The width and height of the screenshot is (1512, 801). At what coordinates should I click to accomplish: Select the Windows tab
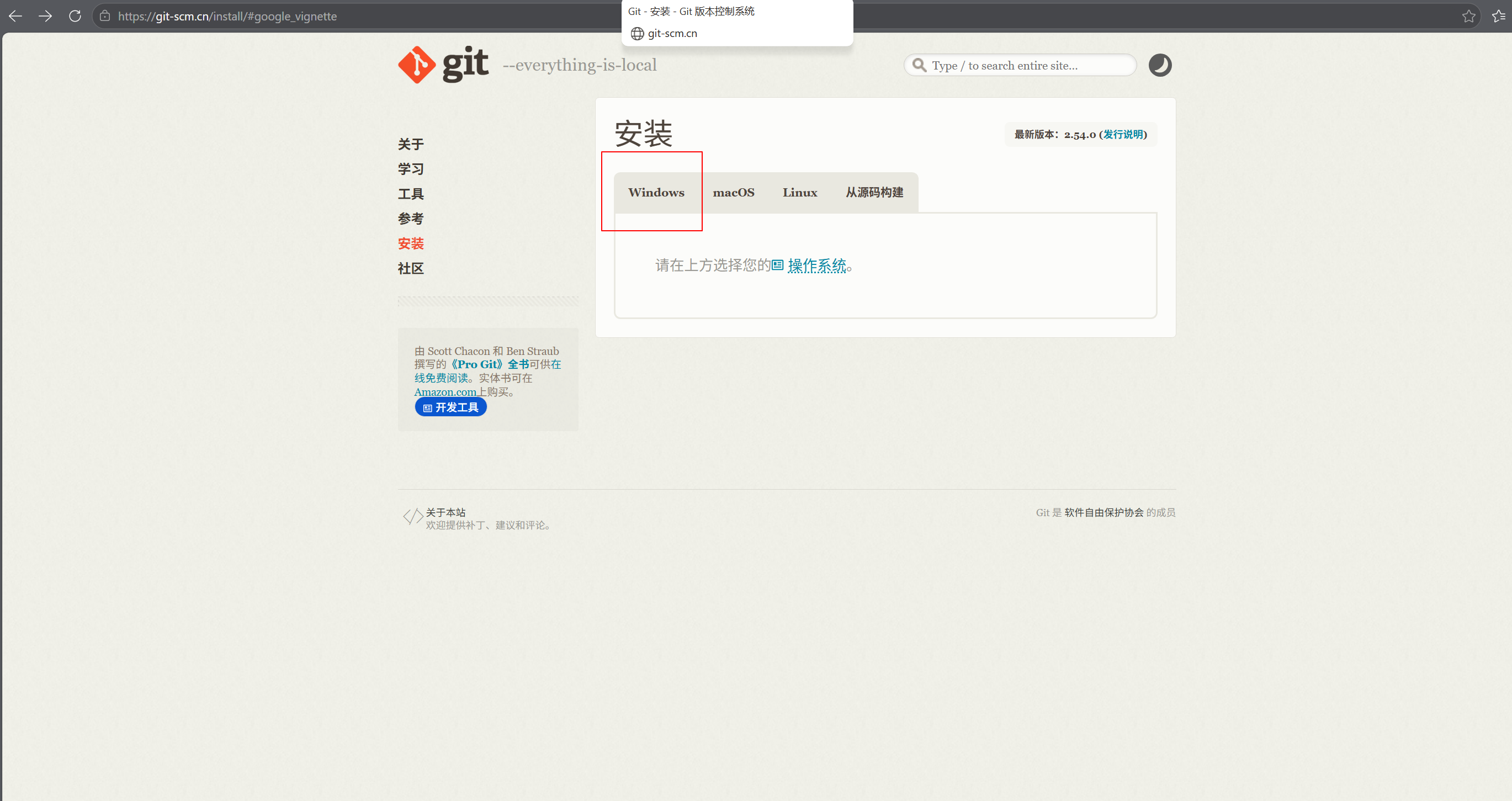[656, 193]
